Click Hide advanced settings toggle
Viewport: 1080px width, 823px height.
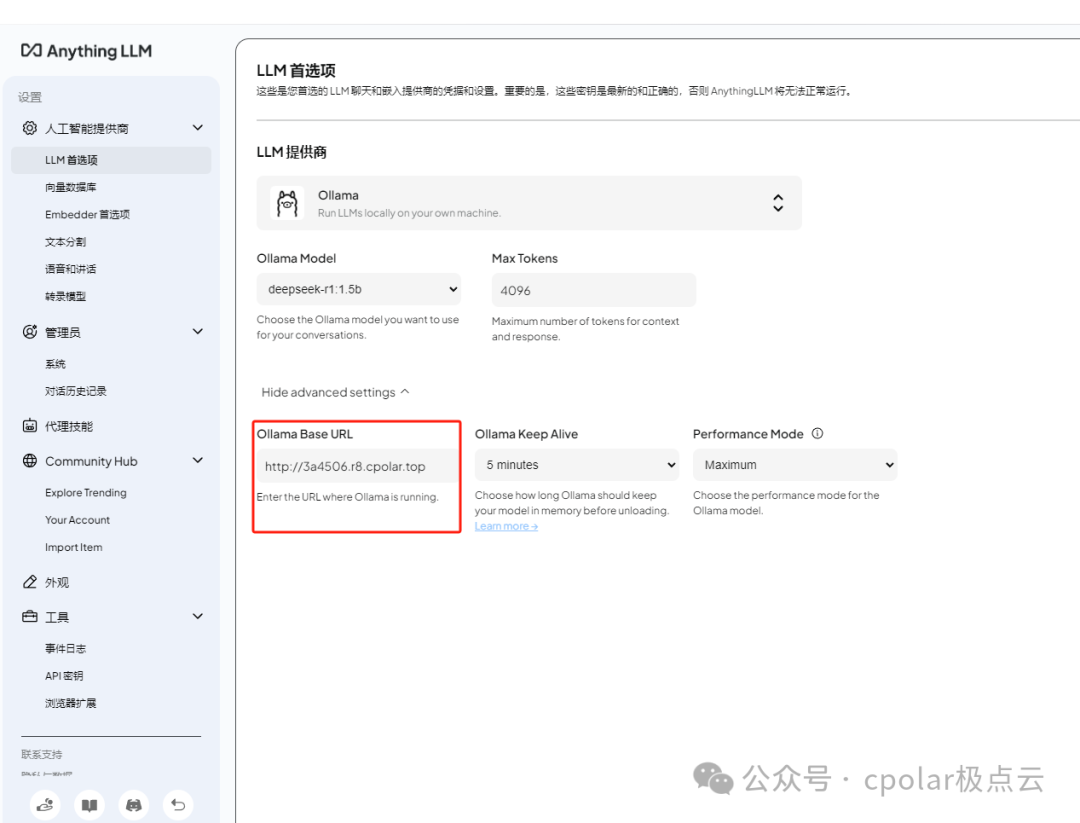click(x=335, y=392)
